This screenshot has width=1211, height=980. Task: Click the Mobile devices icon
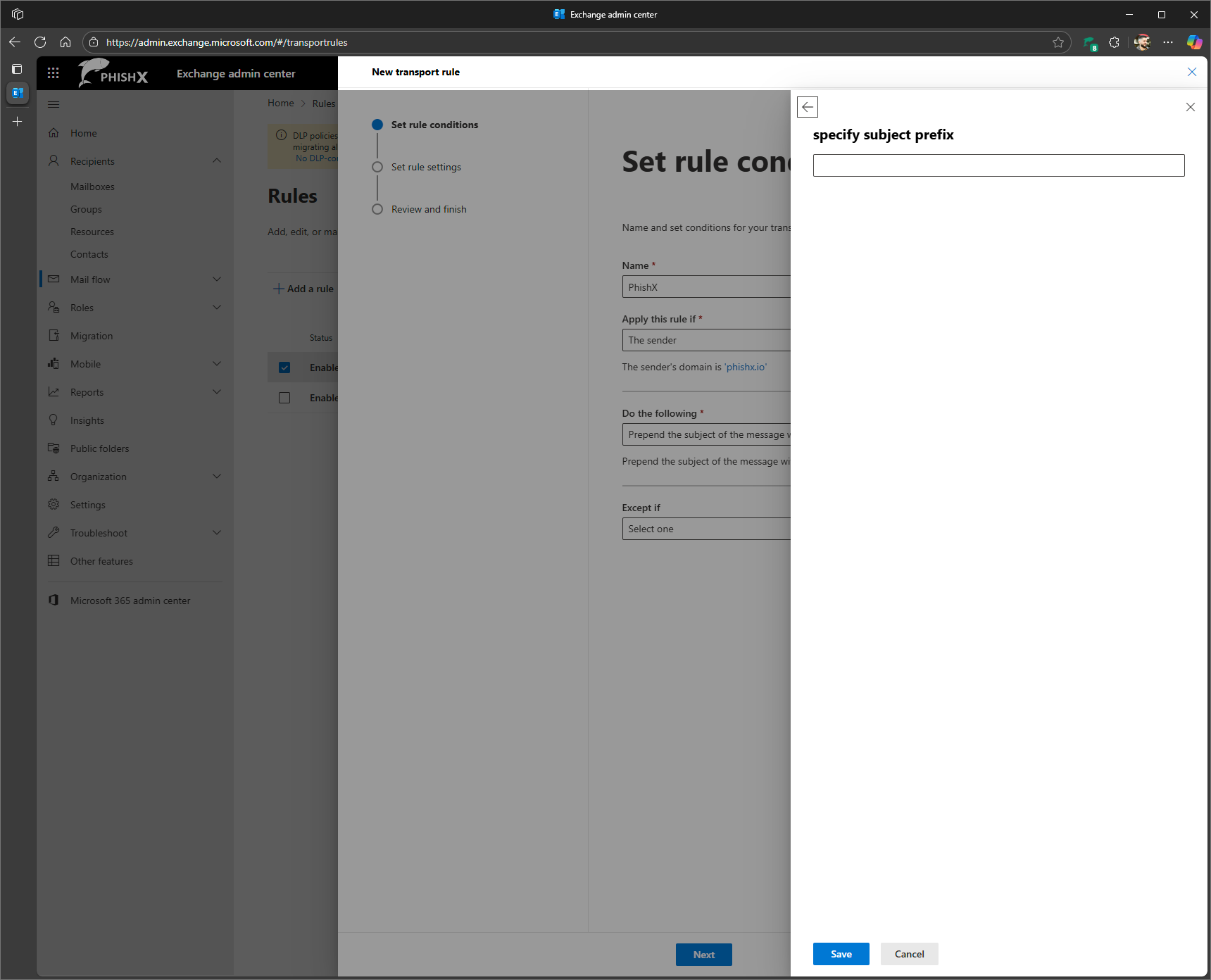point(54,363)
